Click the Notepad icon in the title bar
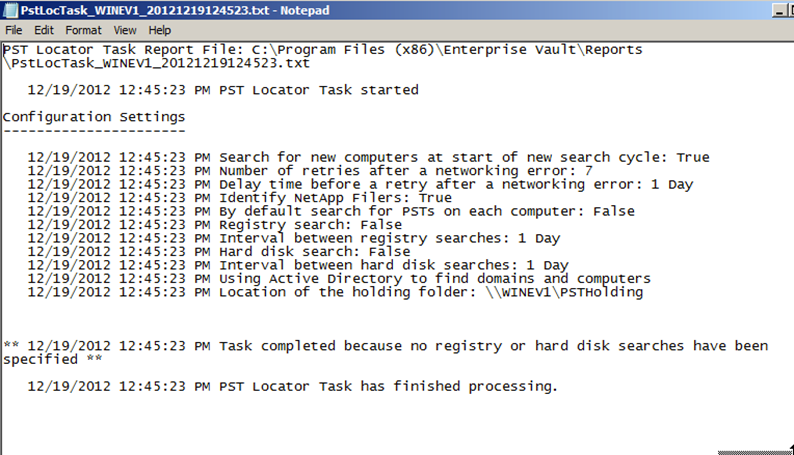The width and height of the screenshot is (794, 455). [10, 10]
